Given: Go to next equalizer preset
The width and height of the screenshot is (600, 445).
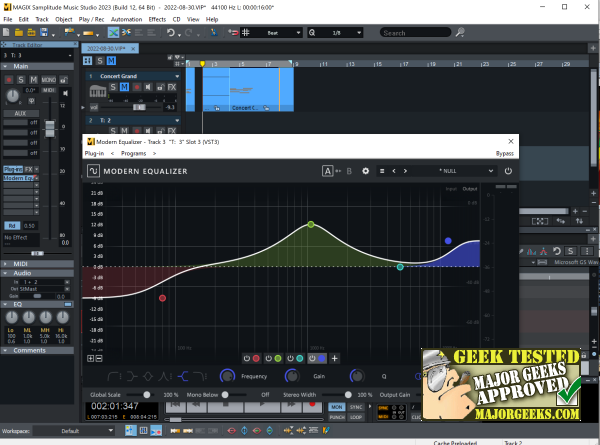Looking at the screenshot, I should [405, 171].
